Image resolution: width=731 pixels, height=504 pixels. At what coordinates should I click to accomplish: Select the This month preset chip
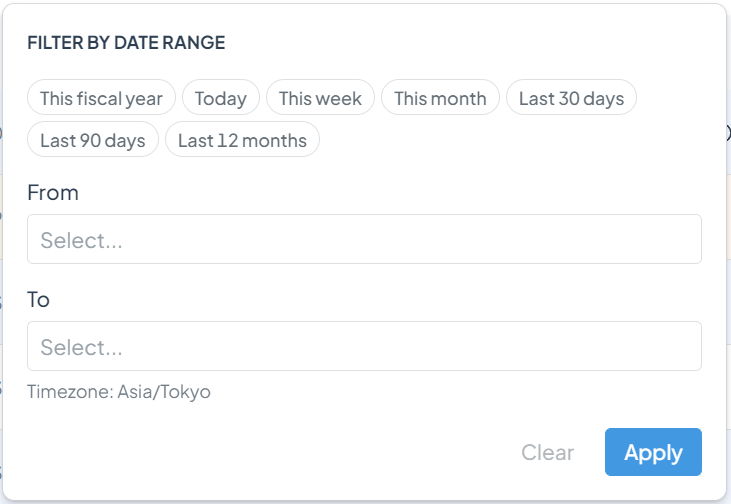coord(440,97)
